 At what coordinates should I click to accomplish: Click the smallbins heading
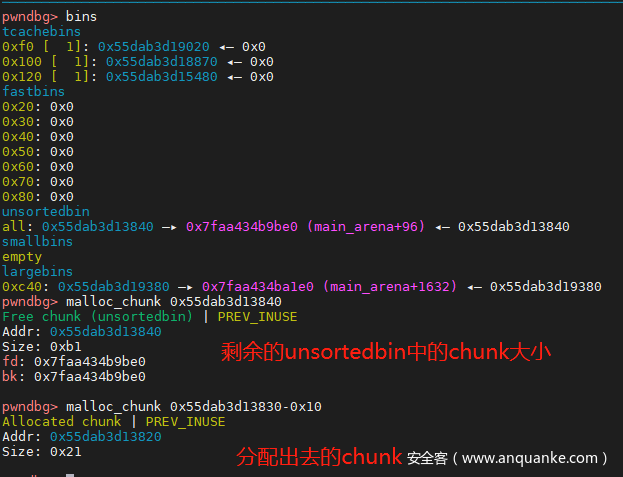pos(37,242)
